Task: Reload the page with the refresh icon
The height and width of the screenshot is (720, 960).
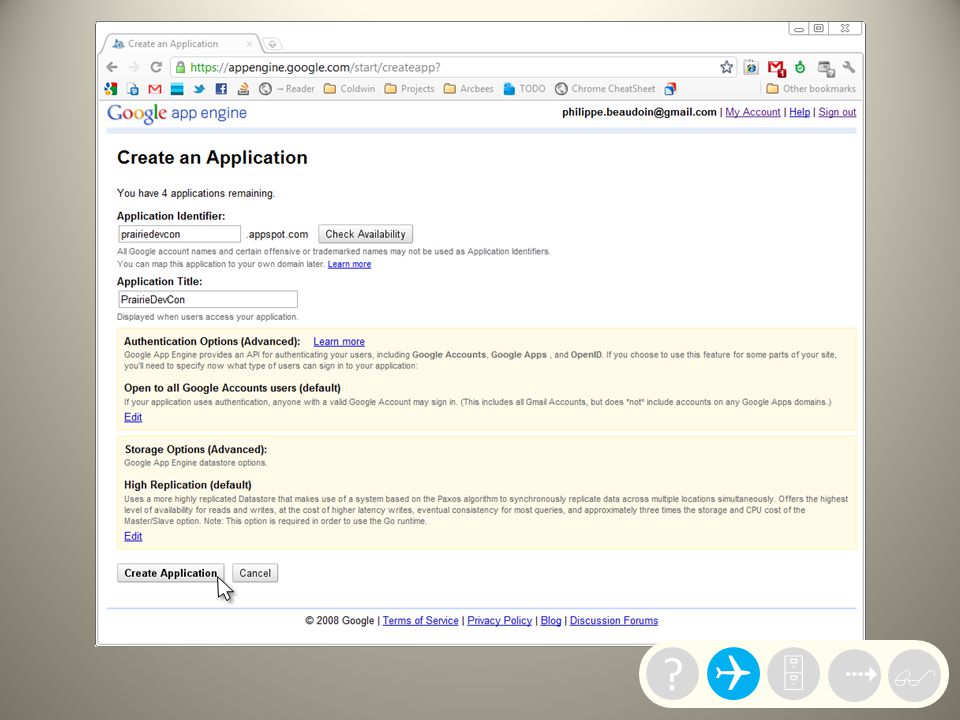Action: [x=156, y=67]
